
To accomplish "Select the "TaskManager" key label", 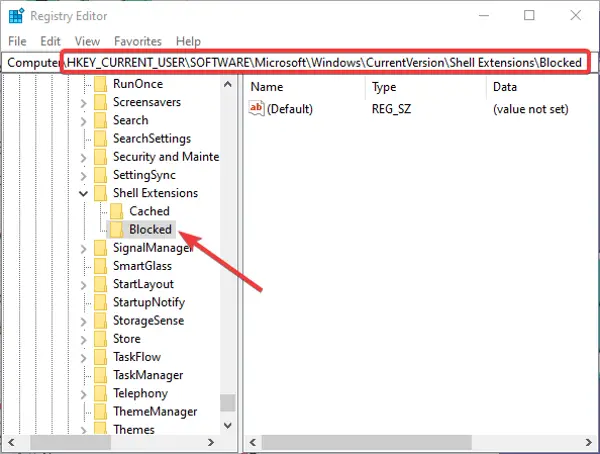I will (148, 375).
